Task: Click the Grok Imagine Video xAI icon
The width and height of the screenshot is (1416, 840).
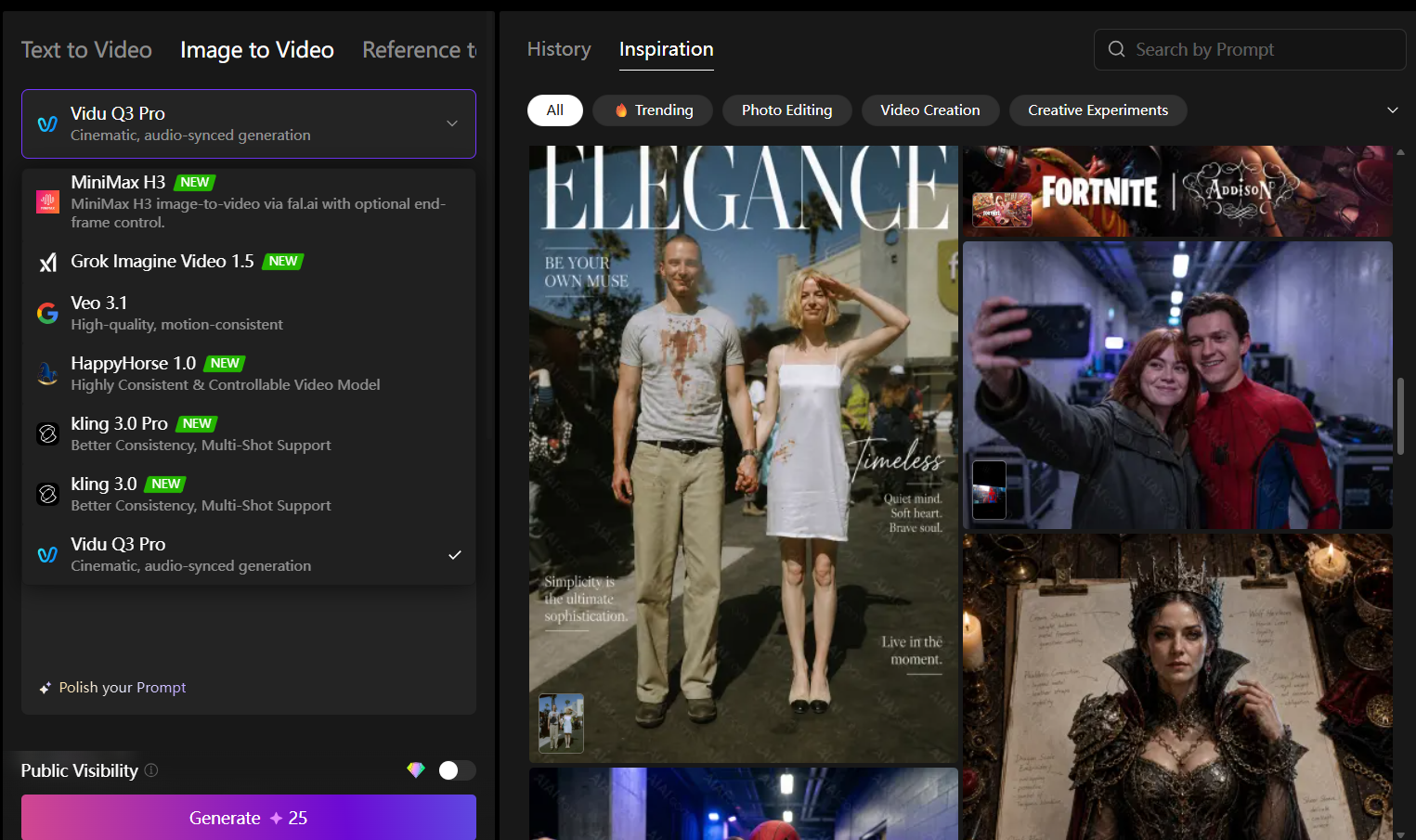Action: (47, 263)
